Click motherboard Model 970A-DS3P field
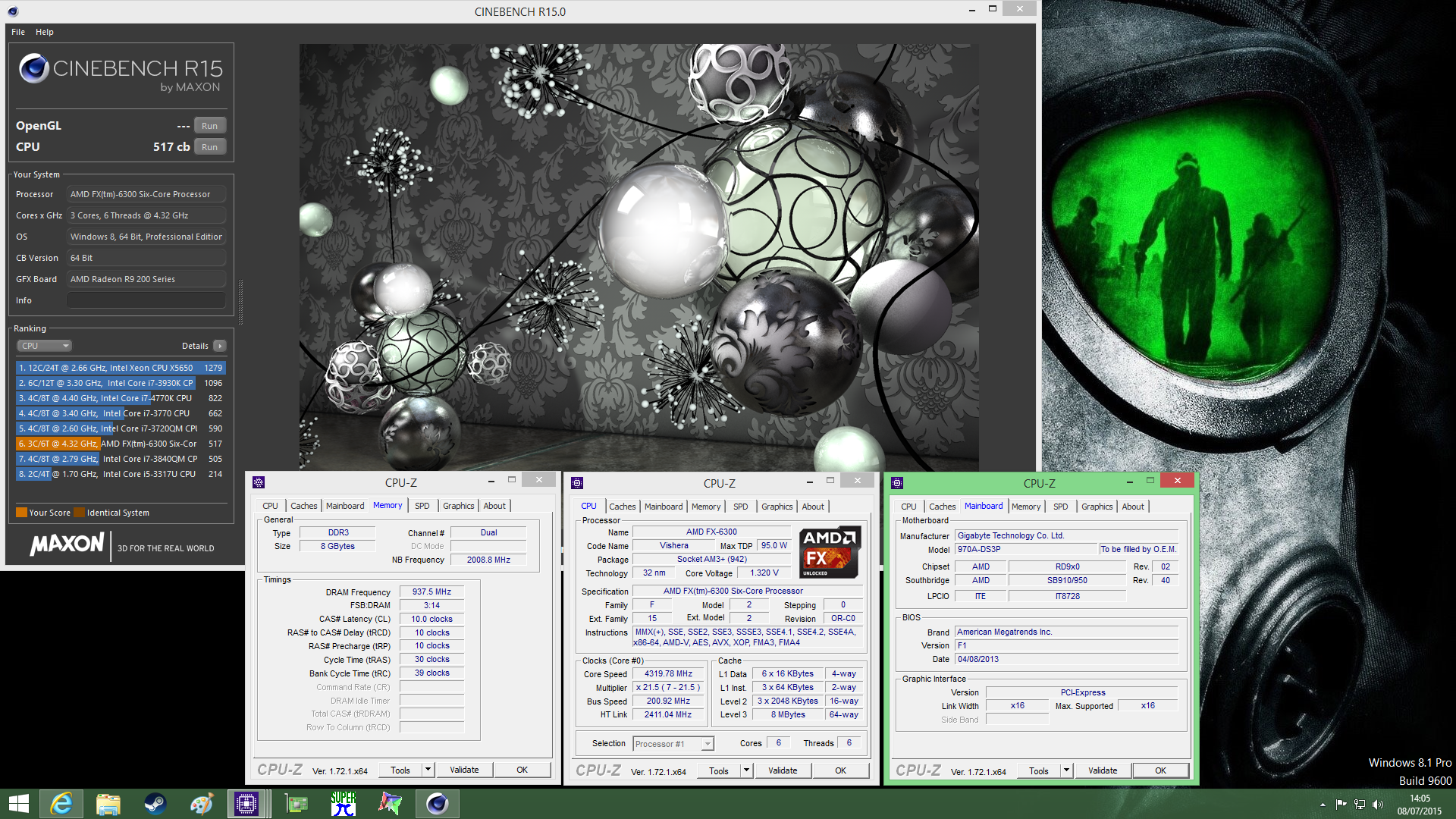The height and width of the screenshot is (819, 1456). [1026, 549]
